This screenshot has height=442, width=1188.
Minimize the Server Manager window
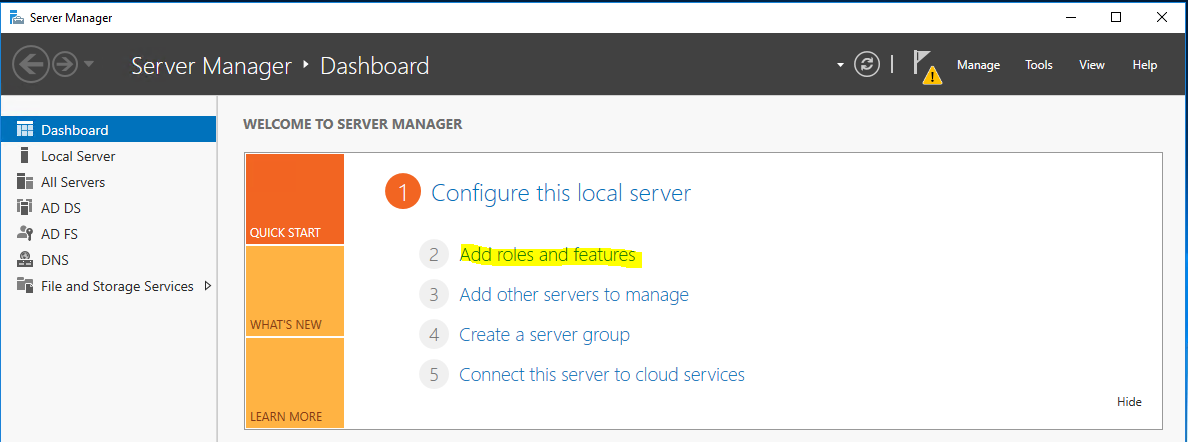[x=1070, y=17]
